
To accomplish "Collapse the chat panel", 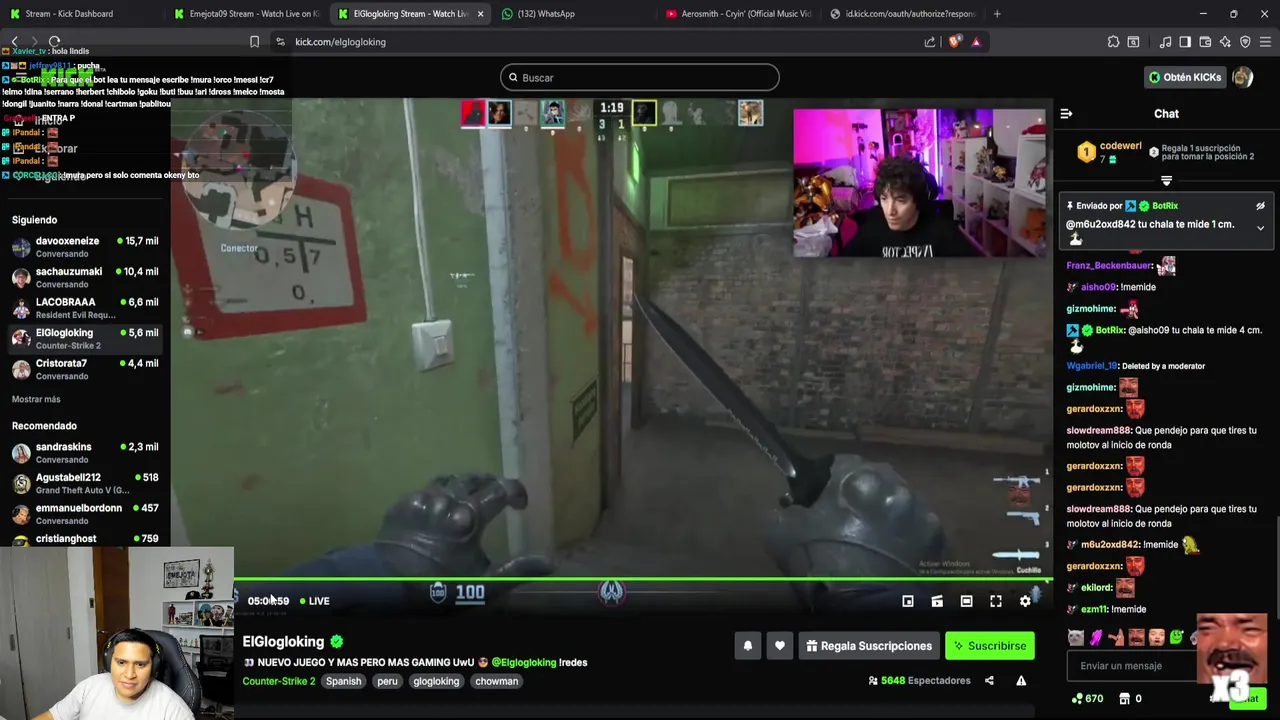I will tap(1066, 114).
